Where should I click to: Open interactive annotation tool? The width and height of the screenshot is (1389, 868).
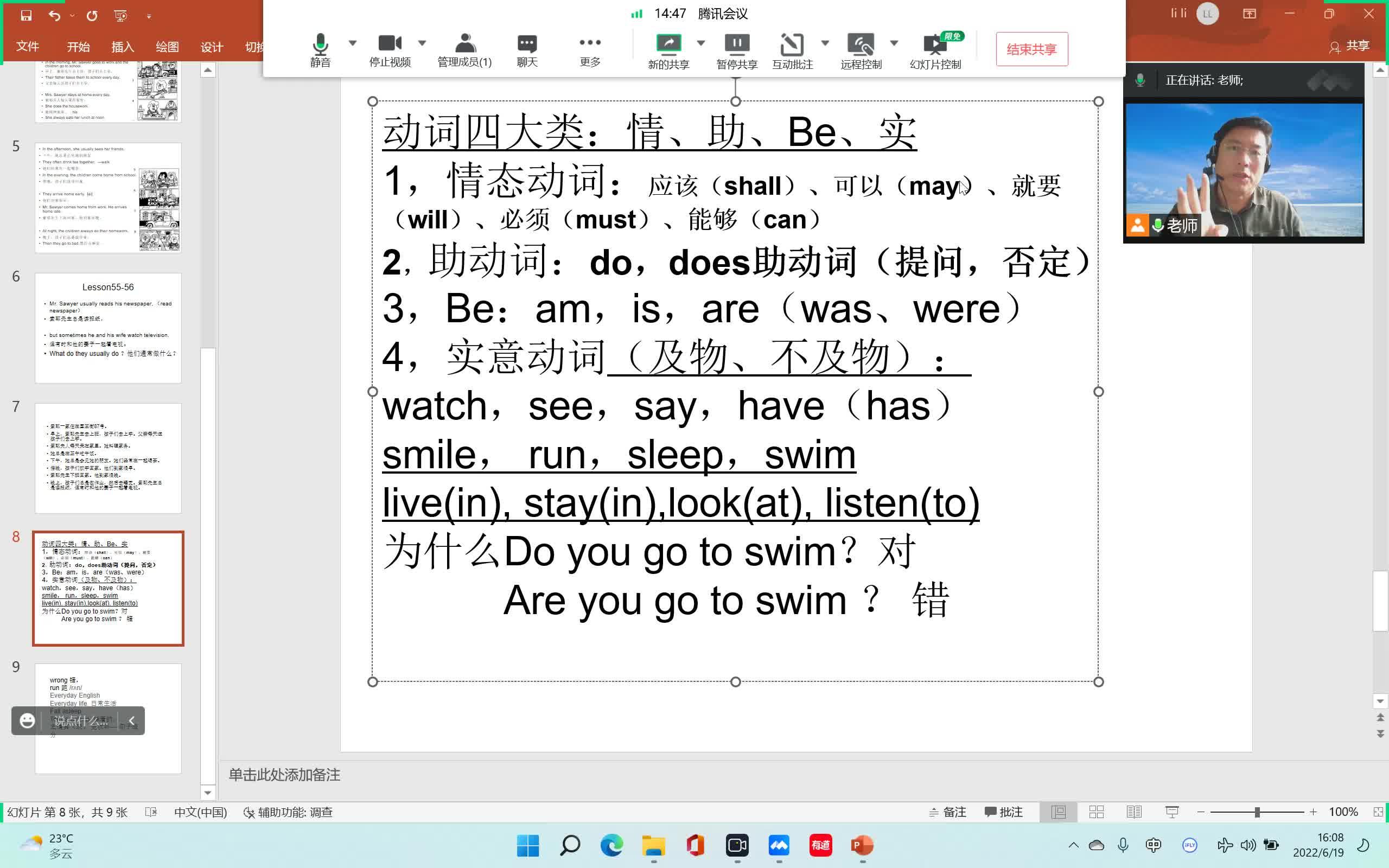point(792,50)
